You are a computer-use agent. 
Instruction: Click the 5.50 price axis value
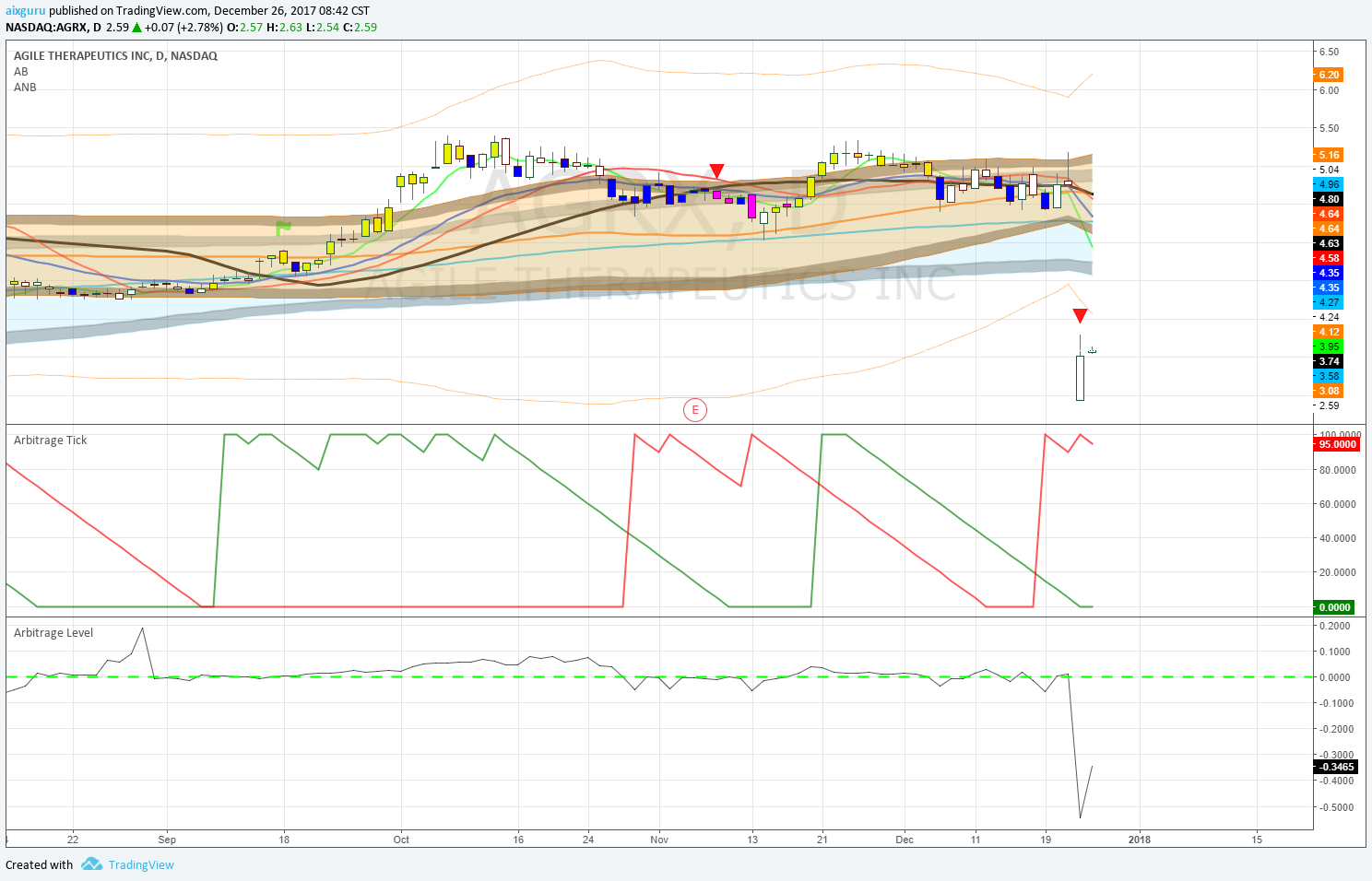[1329, 128]
